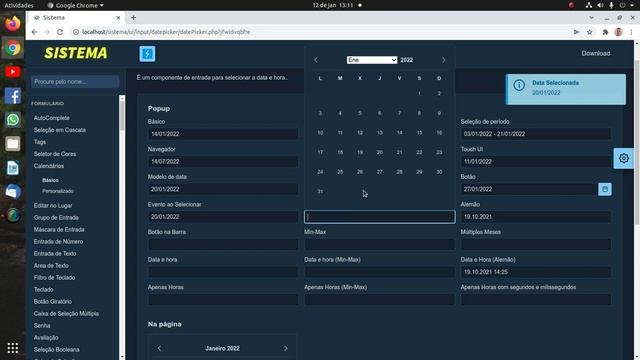This screenshot has height=360, width=640.
Task: Open AutoComplete in the sidebar
Action: point(51,118)
